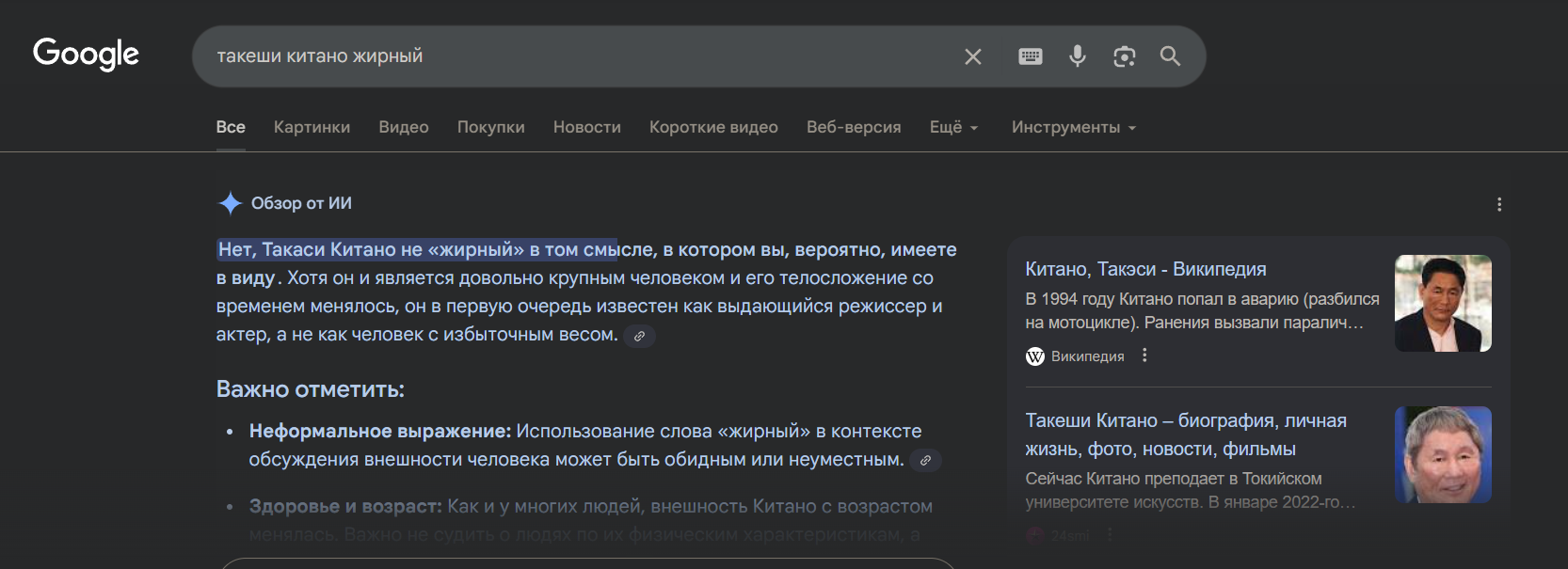Viewport: 1568px width, 569px height.
Task: Open Search by image camera icon
Action: pyautogui.click(x=1124, y=56)
